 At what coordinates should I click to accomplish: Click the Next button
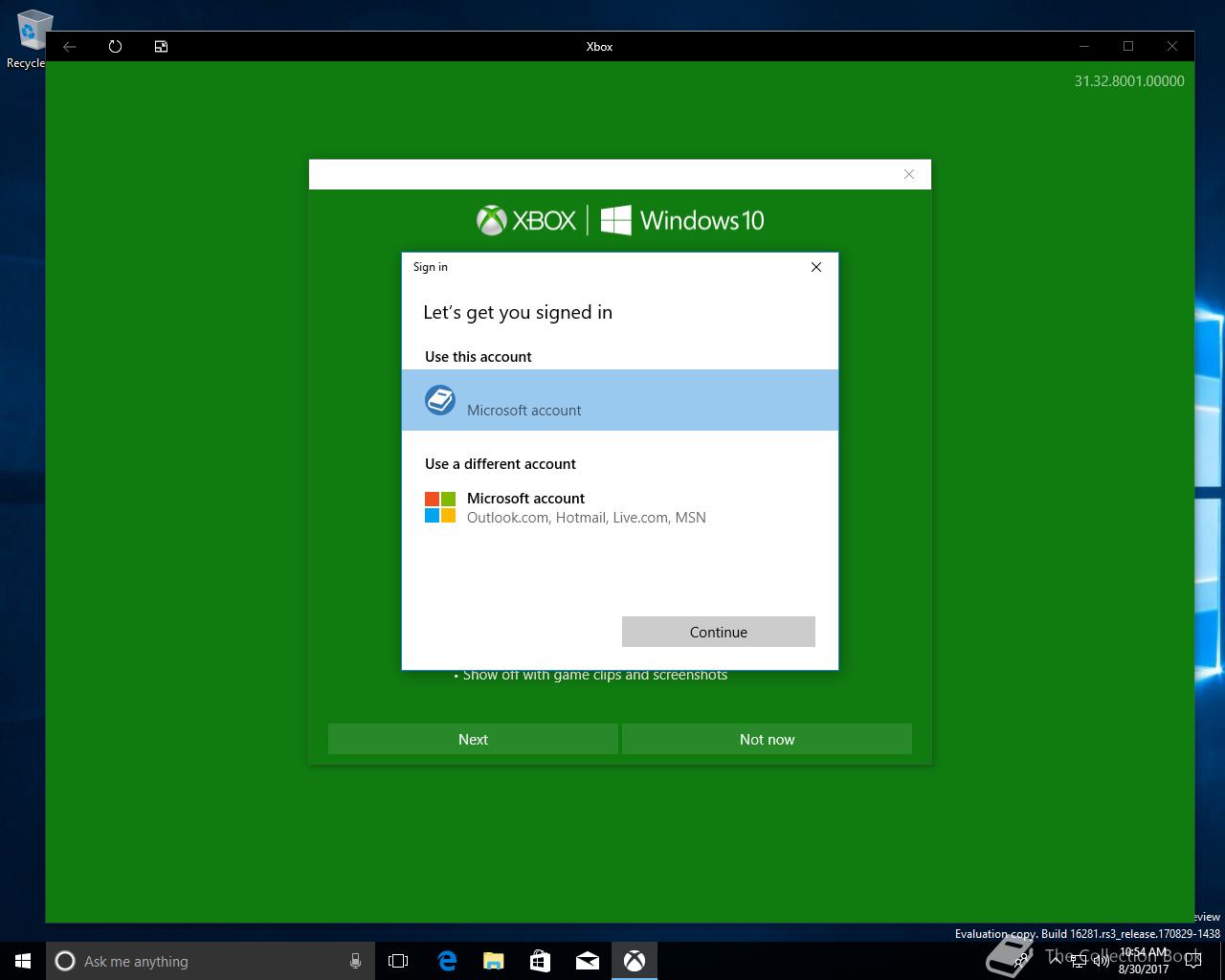[x=473, y=739]
